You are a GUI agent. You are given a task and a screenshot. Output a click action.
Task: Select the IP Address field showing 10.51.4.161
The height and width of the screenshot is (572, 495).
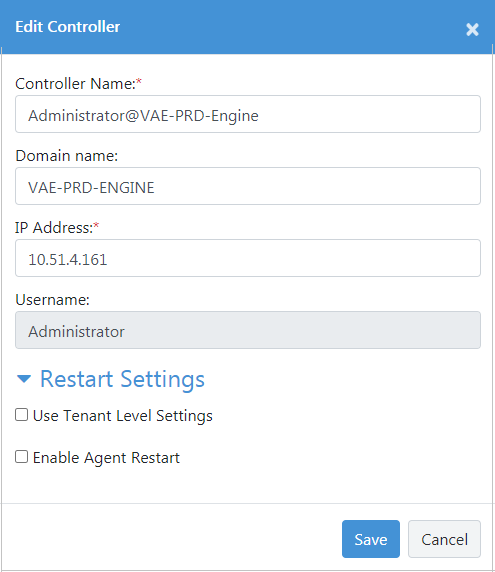click(x=248, y=258)
